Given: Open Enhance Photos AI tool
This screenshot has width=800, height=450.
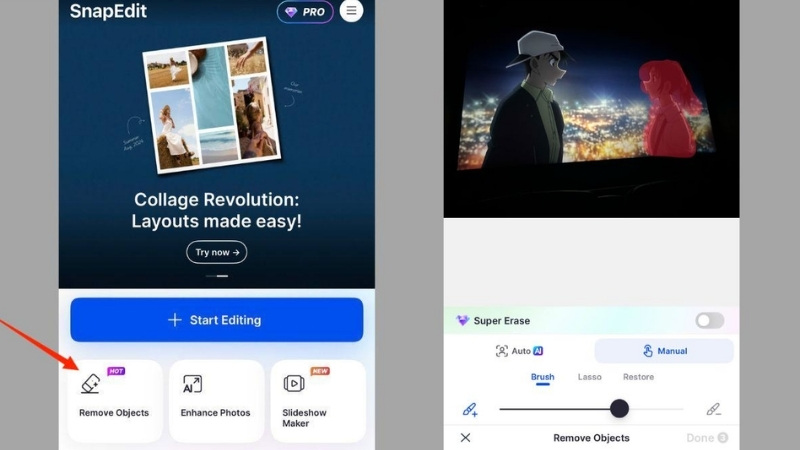Looking at the screenshot, I should 215,400.
